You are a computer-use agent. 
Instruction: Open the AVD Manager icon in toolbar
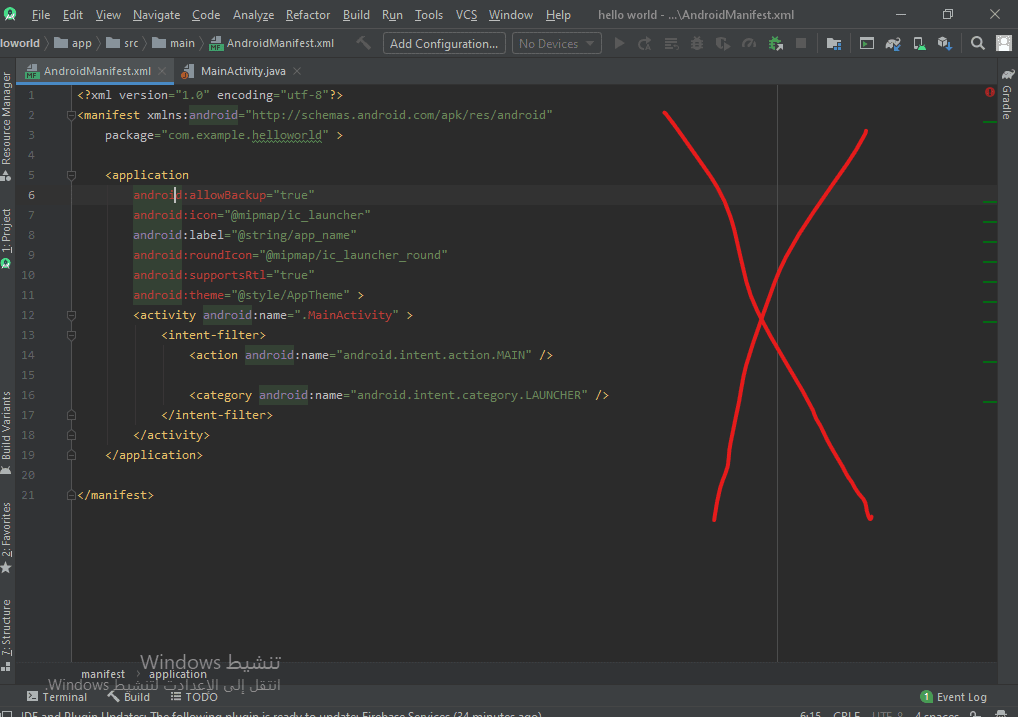(918, 44)
